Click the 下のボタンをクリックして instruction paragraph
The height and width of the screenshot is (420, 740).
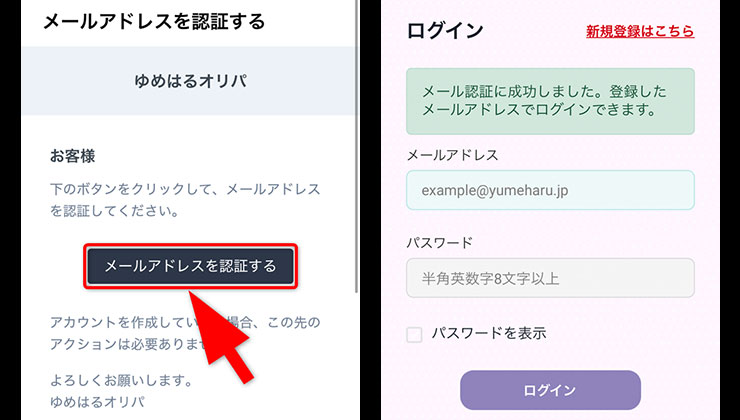[x=185, y=200]
